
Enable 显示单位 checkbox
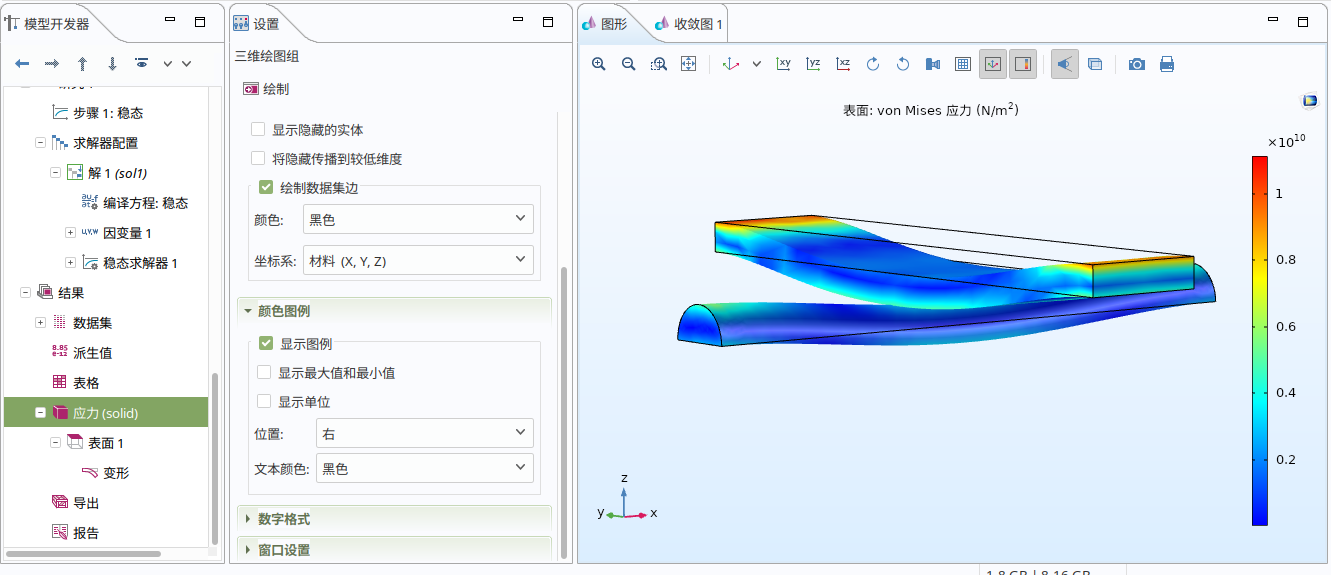[x=264, y=401]
